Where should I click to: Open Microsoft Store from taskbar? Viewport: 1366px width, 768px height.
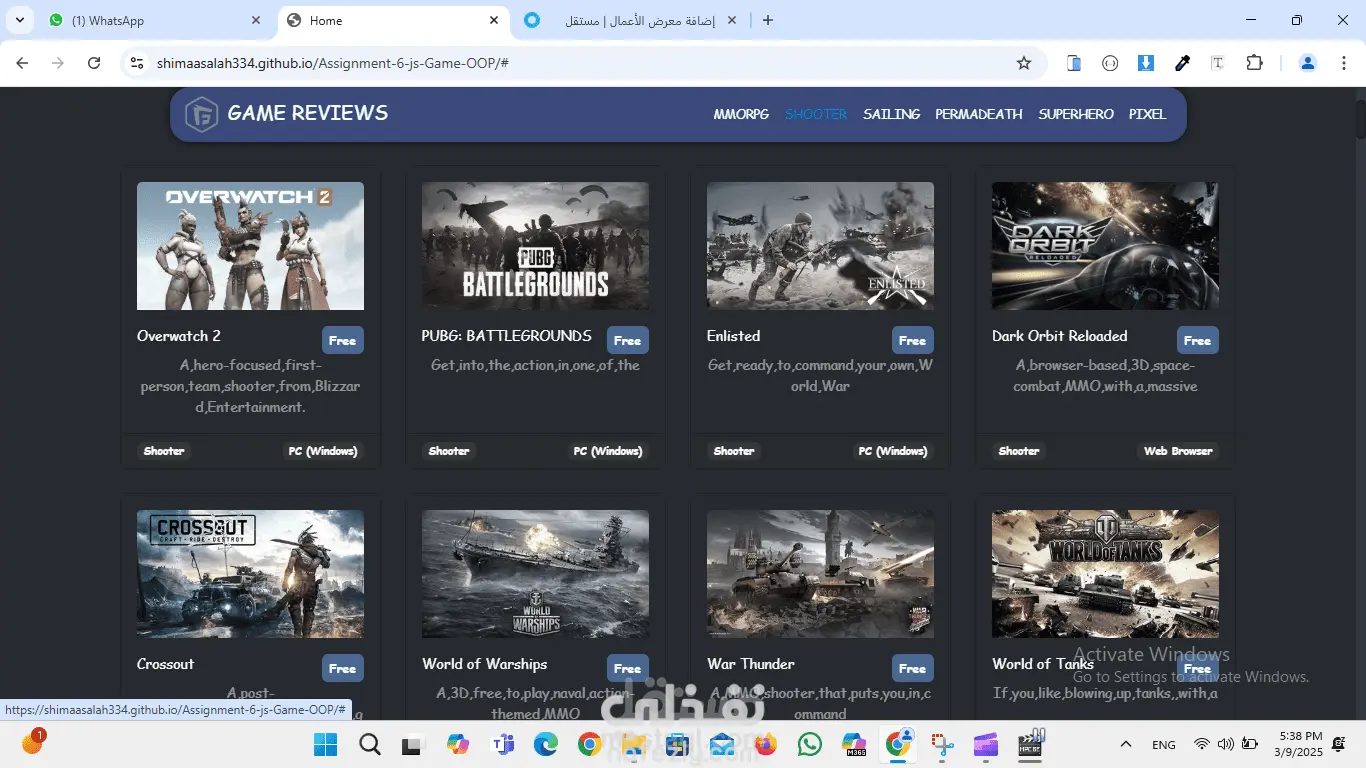(x=678, y=744)
